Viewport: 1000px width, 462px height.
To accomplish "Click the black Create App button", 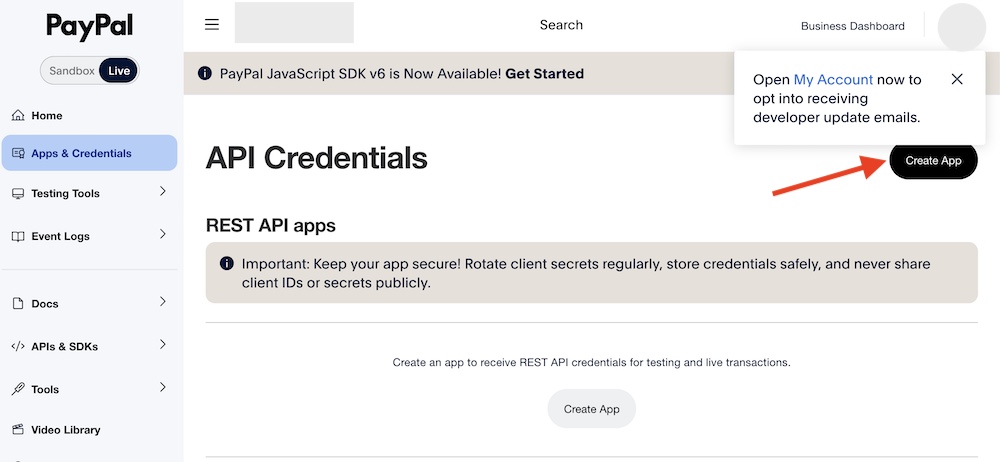I will click(x=933, y=160).
